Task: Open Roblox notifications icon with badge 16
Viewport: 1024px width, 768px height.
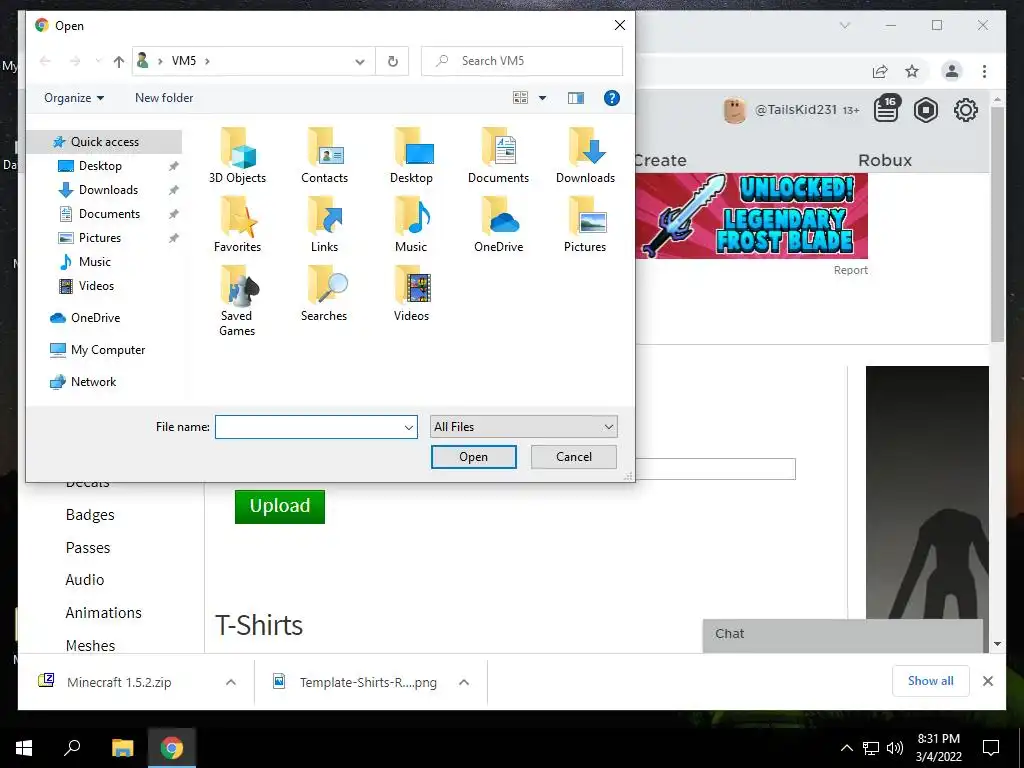Action: (x=887, y=110)
